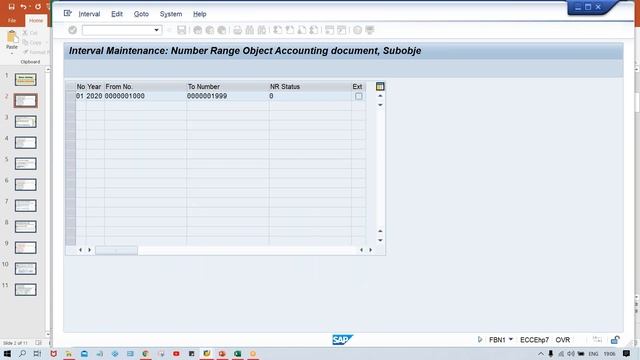The height and width of the screenshot is (360, 640).
Task: Click the To Number column header
Action: [x=204, y=87]
